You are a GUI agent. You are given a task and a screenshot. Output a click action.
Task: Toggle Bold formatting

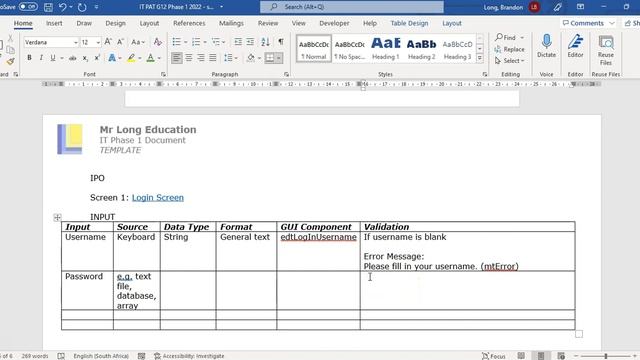click(x=29, y=58)
